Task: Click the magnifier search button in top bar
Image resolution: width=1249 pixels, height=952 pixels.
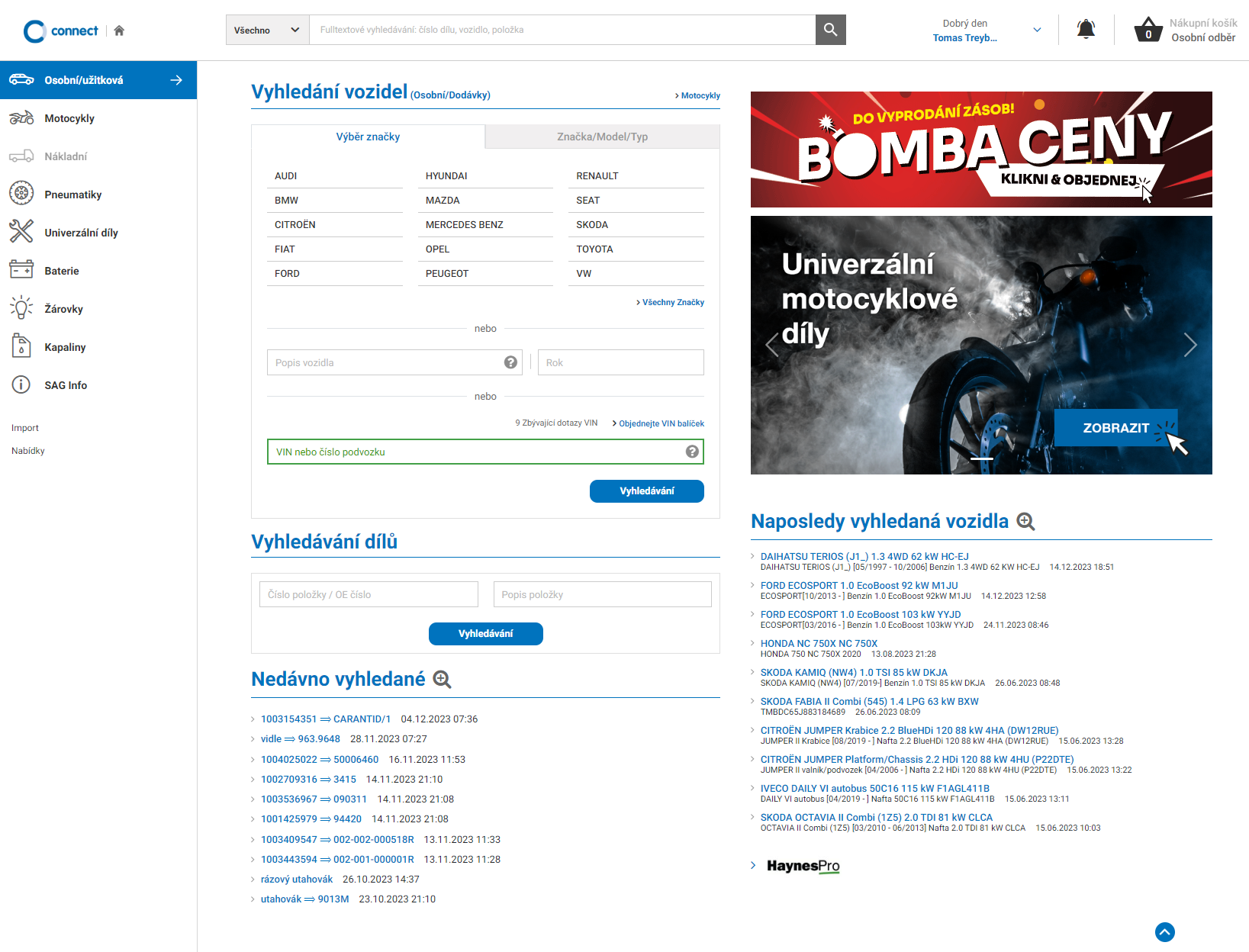Action: click(830, 30)
